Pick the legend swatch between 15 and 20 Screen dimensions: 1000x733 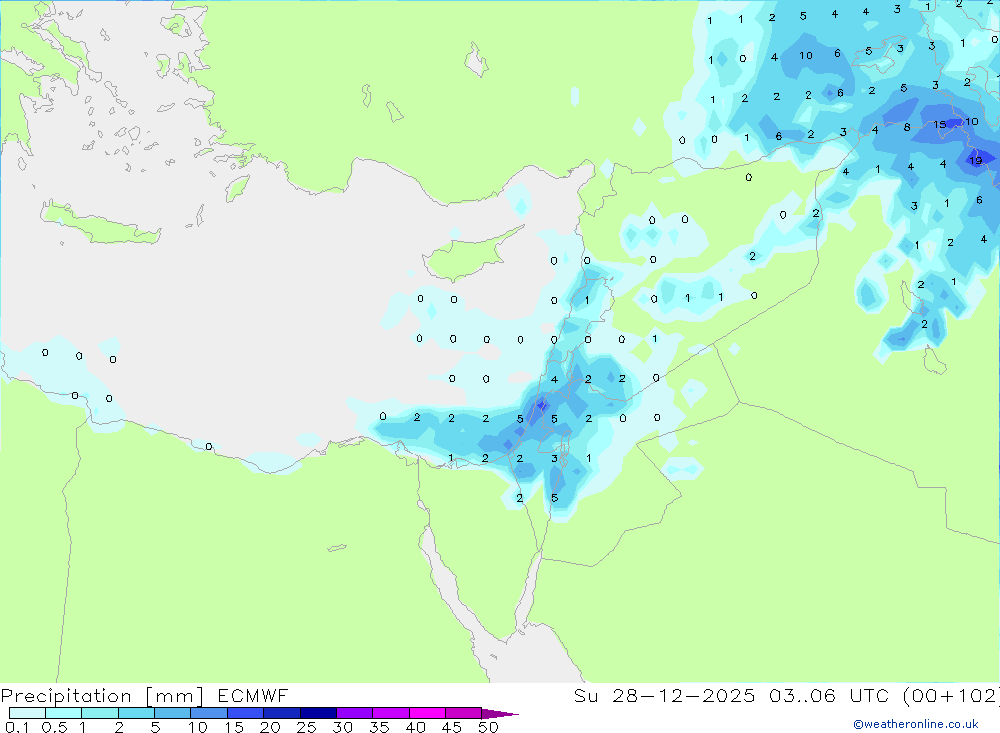[x=246, y=713]
